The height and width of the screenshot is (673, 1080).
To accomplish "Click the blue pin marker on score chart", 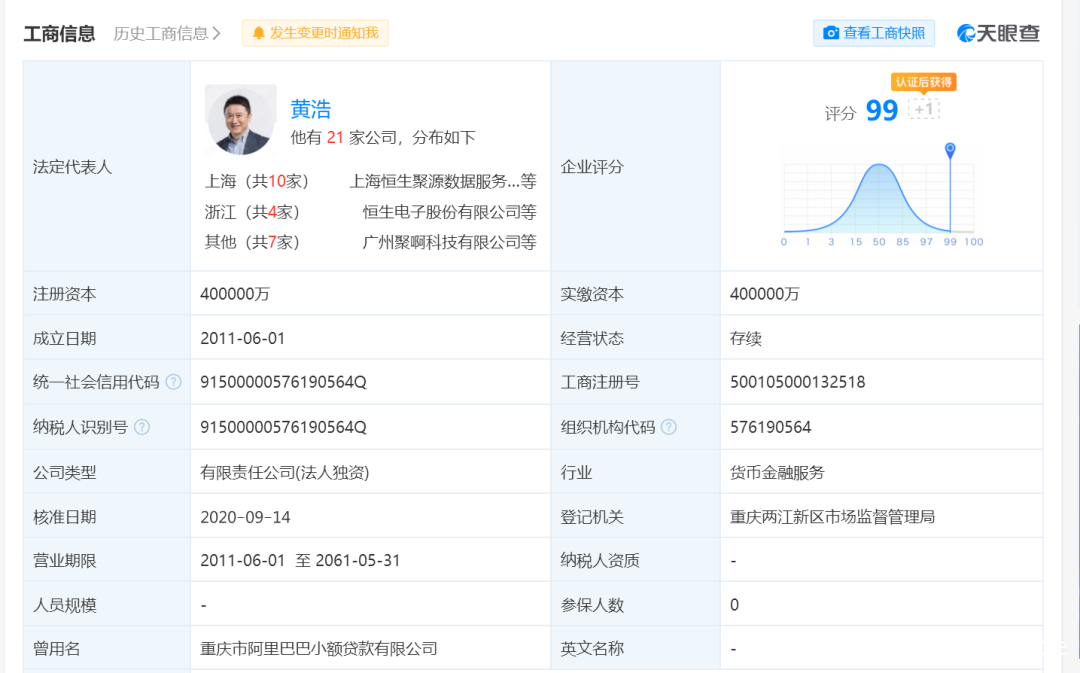I will pyautogui.click(x=950, y=150).
